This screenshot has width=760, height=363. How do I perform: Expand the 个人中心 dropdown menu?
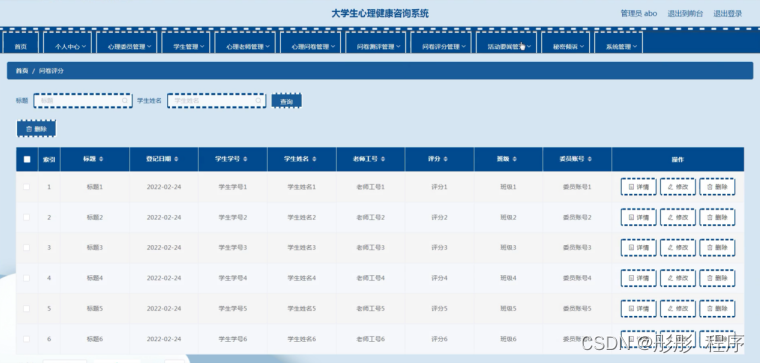pyautogui.click(x=67, y=44)
